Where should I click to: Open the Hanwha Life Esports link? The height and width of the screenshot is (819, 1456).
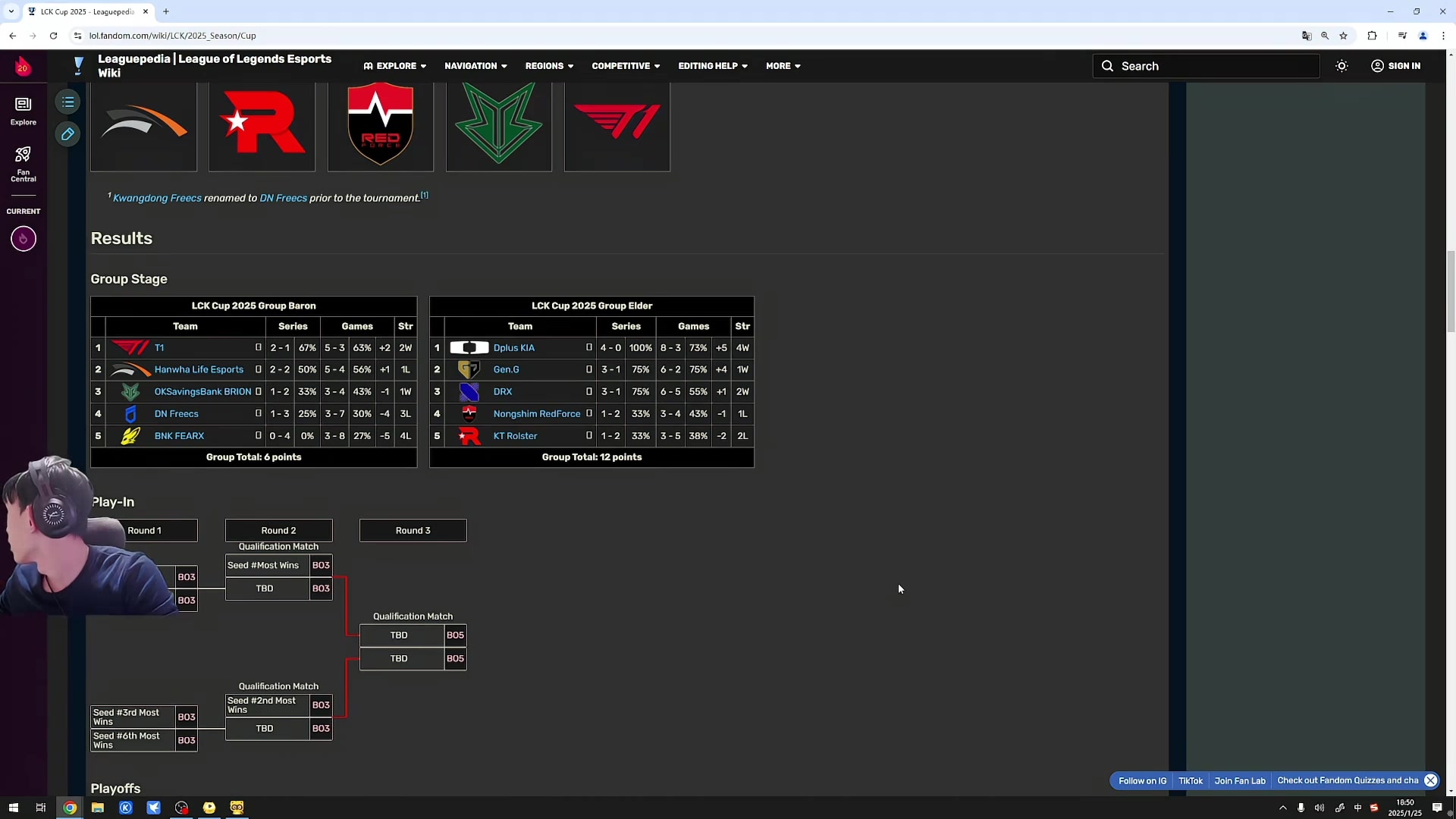pyautogui.click(x=199, y=369)
